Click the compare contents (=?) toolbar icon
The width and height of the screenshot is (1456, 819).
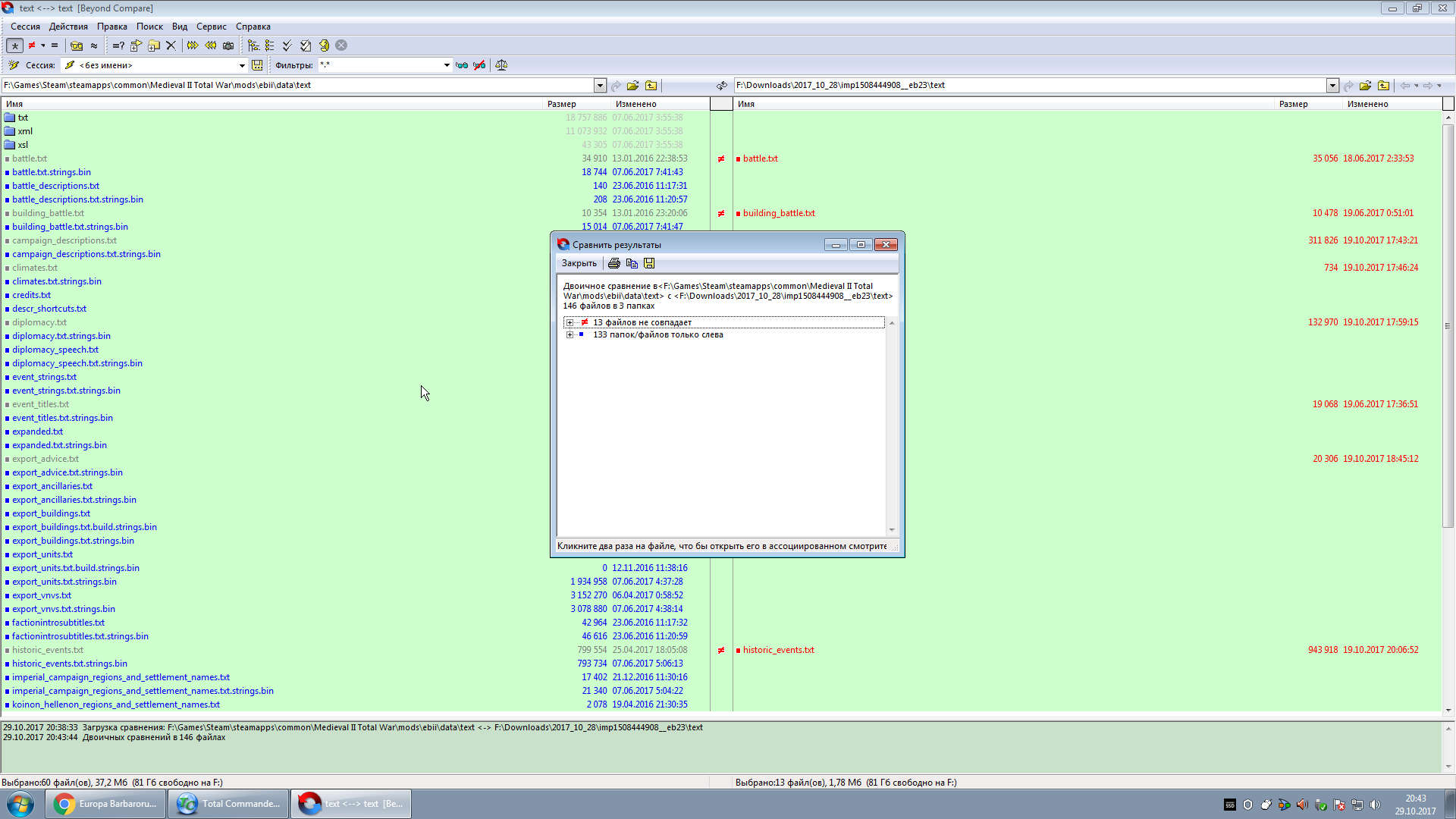pos(118,45)
